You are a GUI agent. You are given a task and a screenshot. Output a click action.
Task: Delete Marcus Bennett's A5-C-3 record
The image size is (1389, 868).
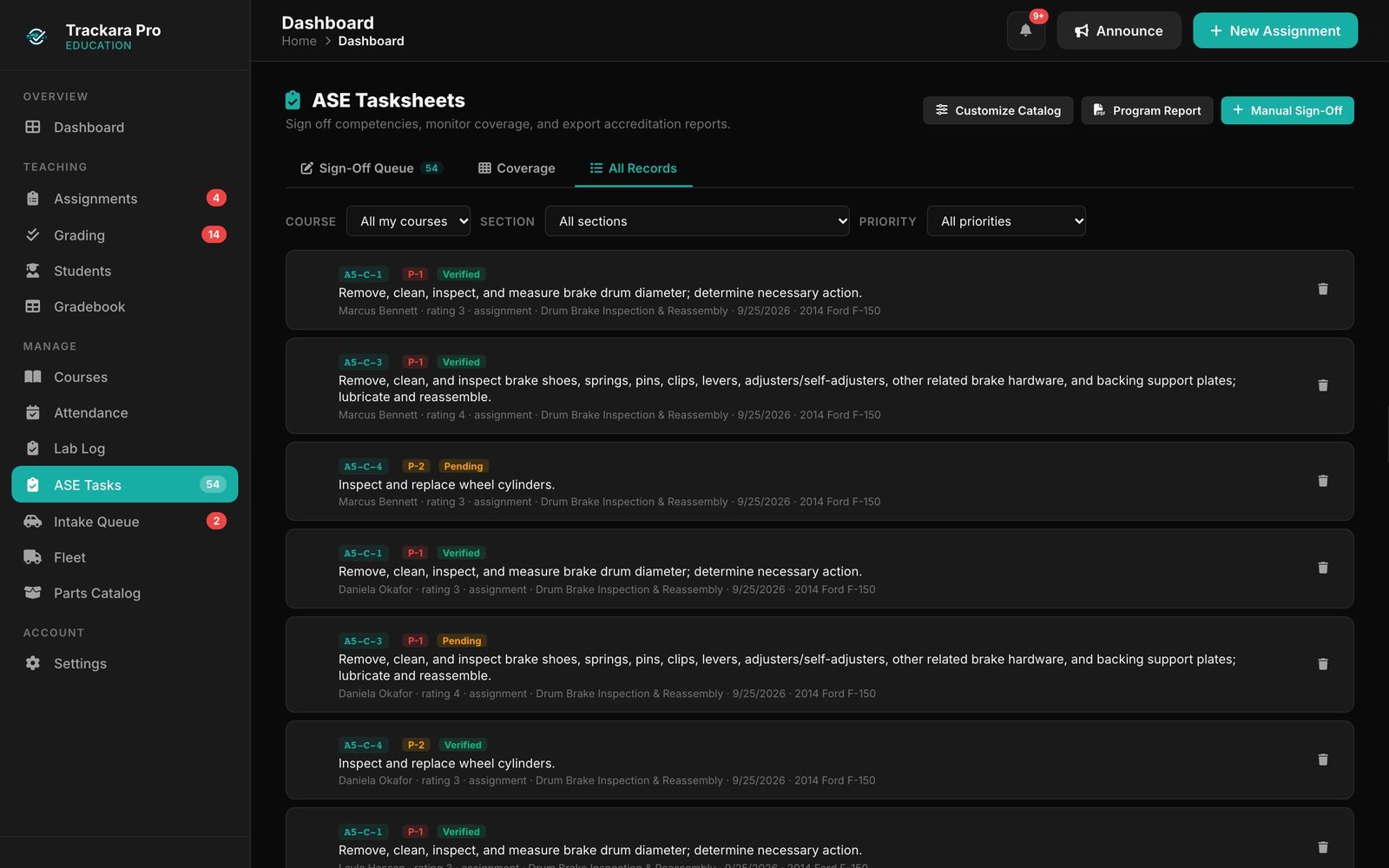coord(1322,385)
